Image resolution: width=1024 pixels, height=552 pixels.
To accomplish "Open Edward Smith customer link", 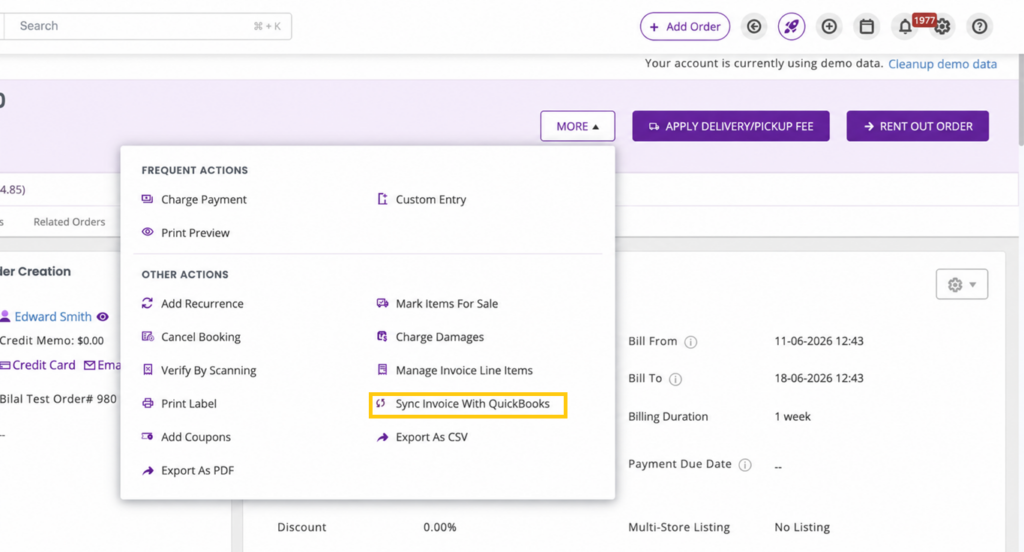I will coord(53,317).
